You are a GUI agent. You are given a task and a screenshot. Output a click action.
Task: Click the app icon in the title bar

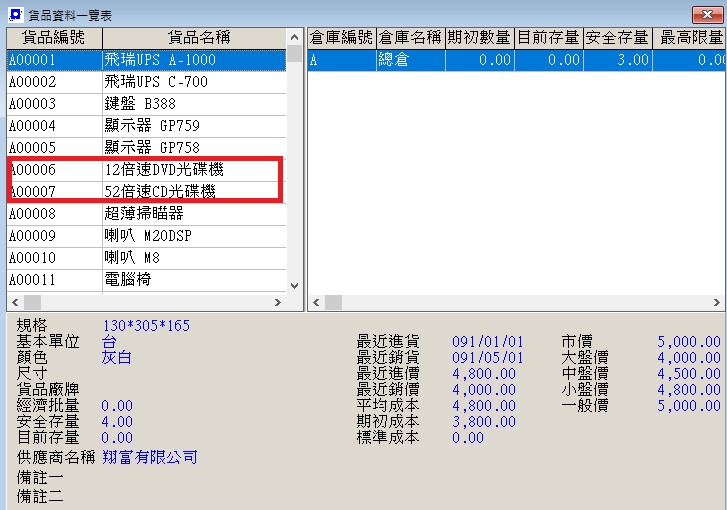click(15, 14)
